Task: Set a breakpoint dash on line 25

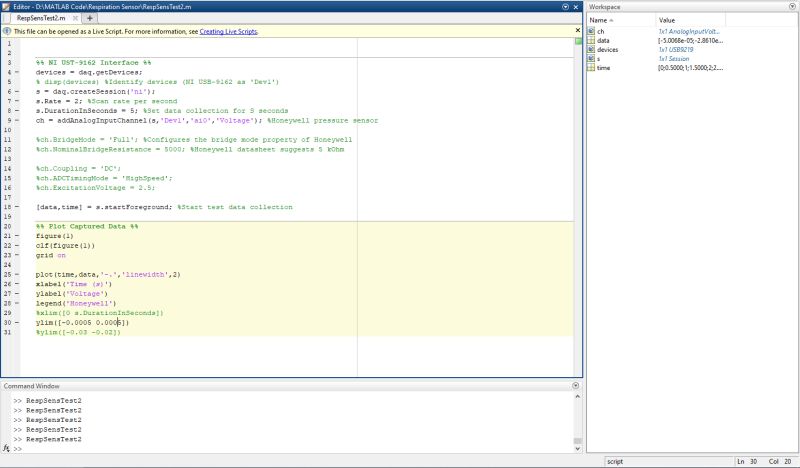Action: (x=17, y=274)
